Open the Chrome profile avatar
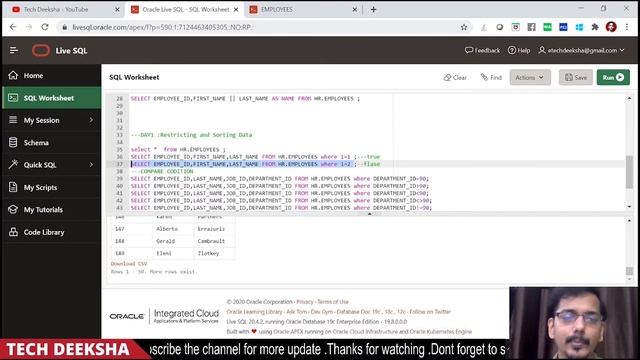 [611, 27]
